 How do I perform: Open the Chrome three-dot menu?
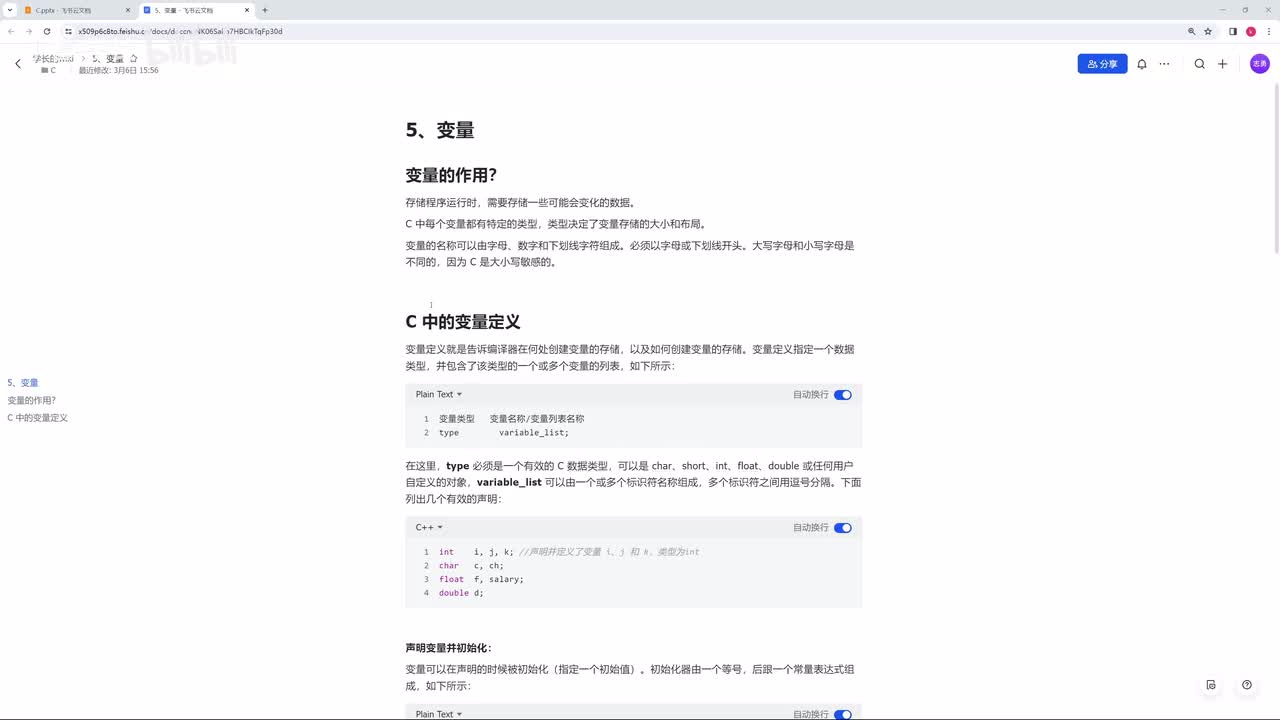coord(1268,31)
